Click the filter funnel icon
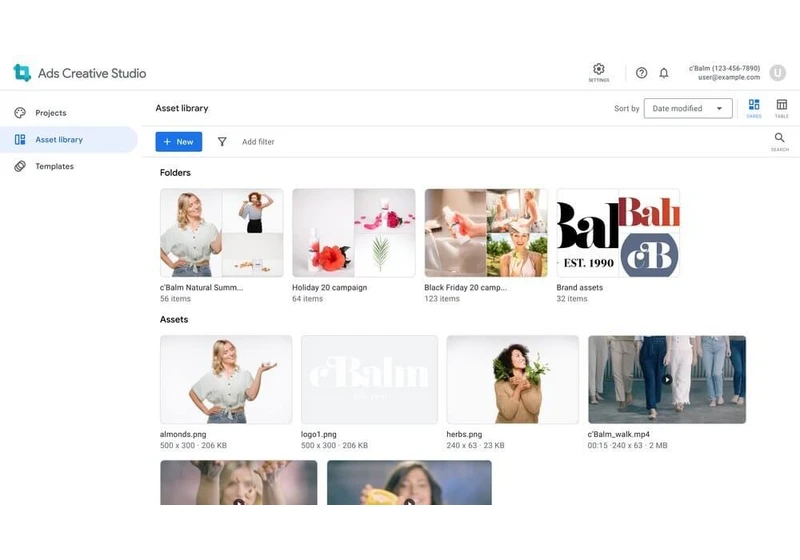Viewport: 800px width, 560px height. [222, 142]
